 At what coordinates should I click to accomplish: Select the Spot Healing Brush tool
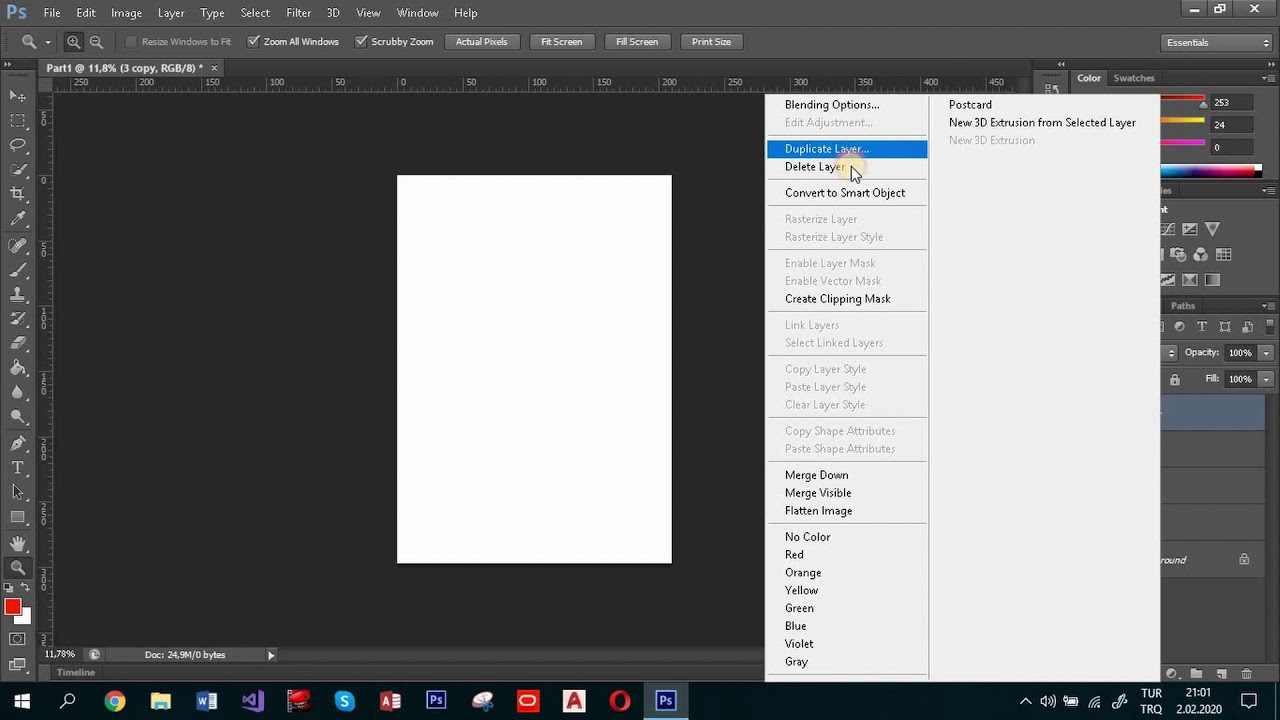click(18, 246)
